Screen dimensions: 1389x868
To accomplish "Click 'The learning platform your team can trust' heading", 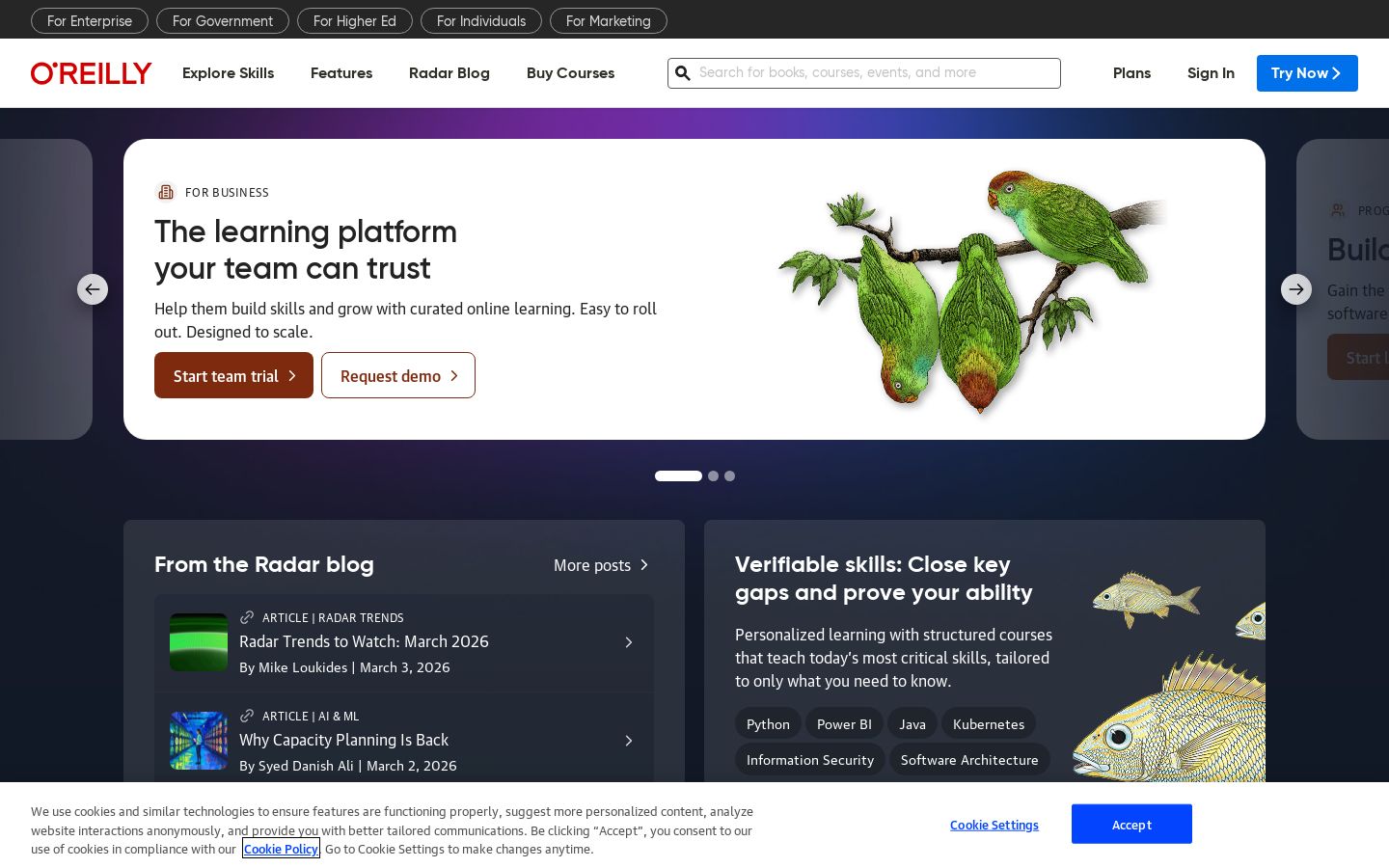I will click(x=306, y=250).
